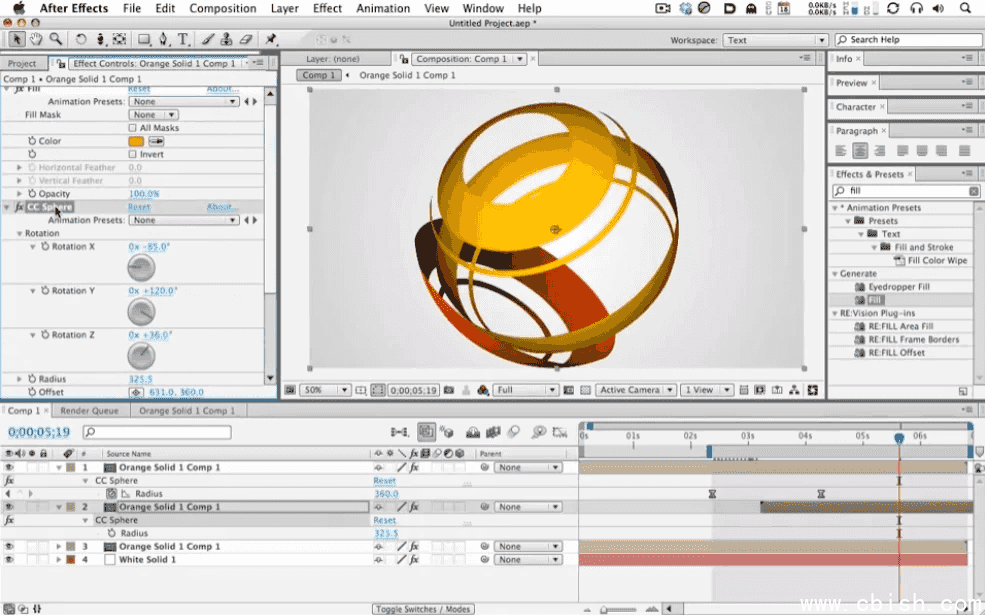985x615 pixels.
Task: Enable the All Masks checkbox under Fill
Action: (132, 128)
